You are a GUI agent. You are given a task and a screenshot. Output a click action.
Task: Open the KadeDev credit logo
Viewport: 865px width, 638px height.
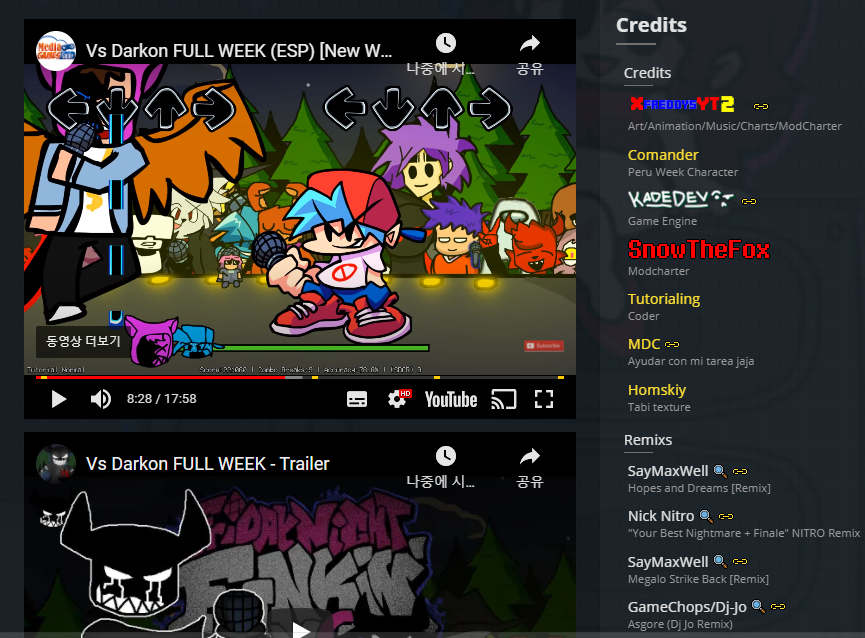tap(681, 199)
